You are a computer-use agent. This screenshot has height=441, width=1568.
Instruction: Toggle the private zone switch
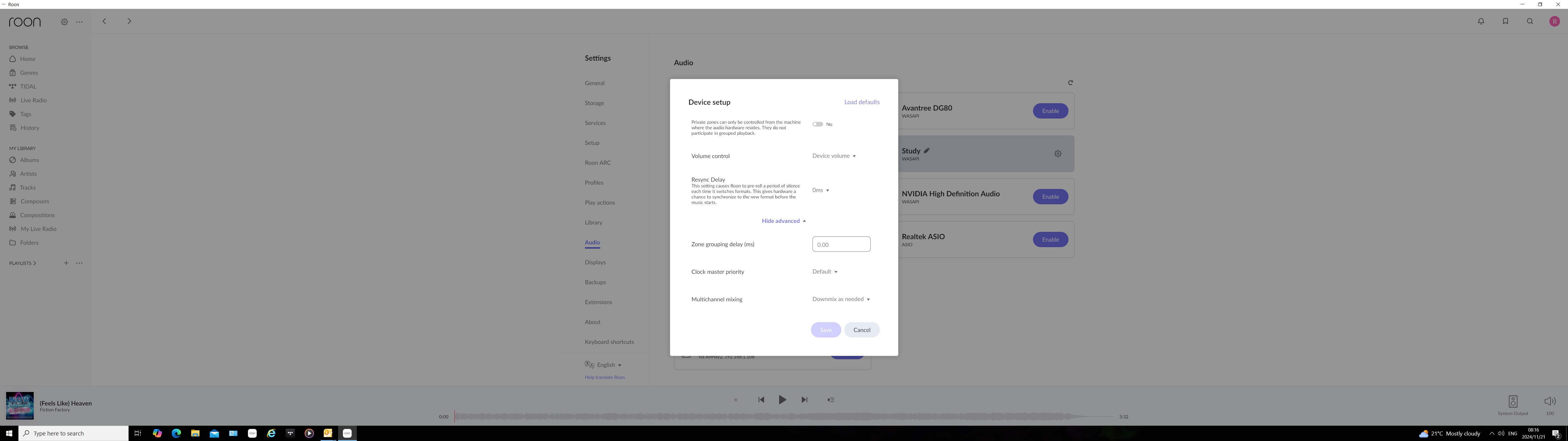817,124
